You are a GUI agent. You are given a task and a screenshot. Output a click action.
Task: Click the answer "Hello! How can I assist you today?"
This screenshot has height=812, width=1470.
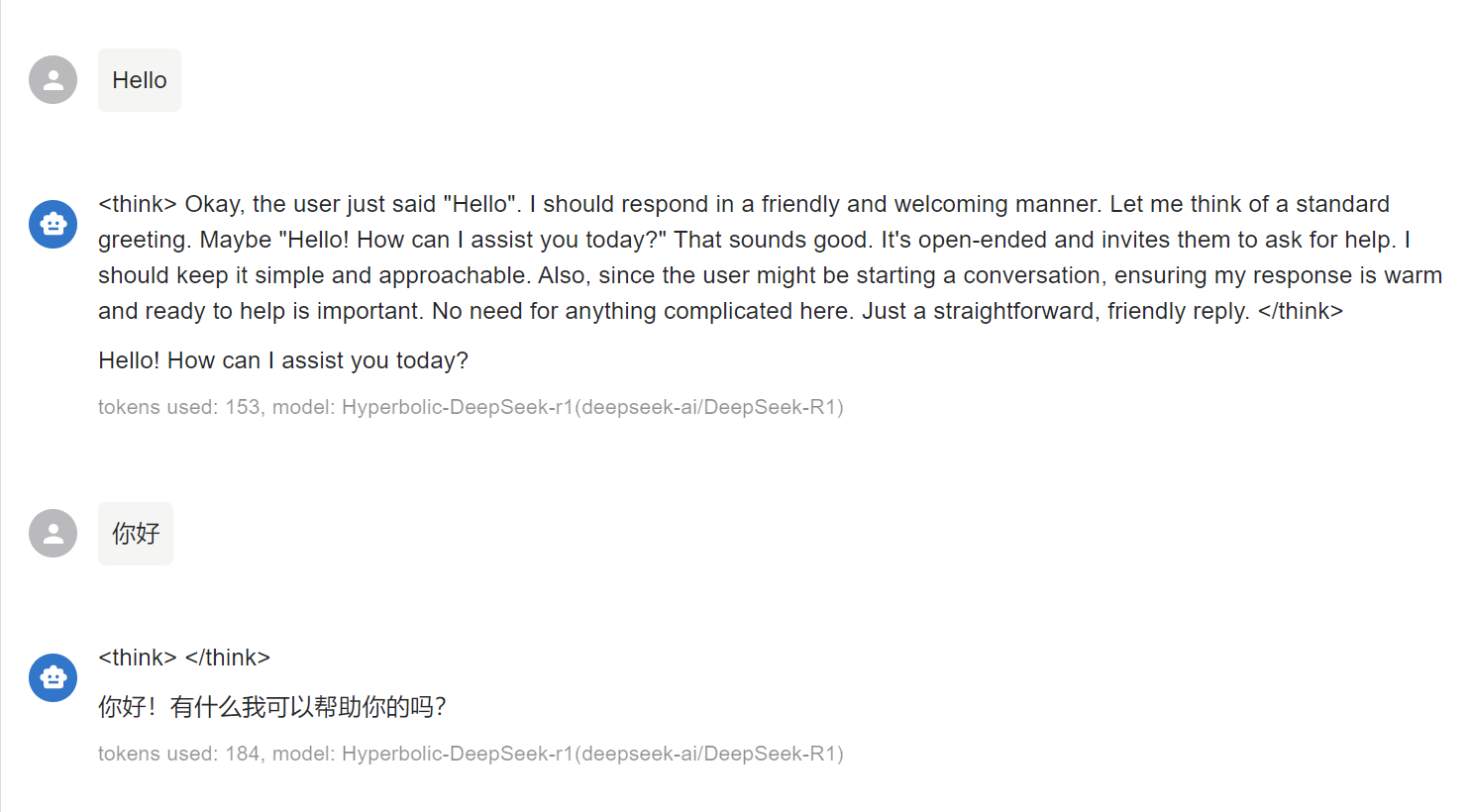coord(283,360)
